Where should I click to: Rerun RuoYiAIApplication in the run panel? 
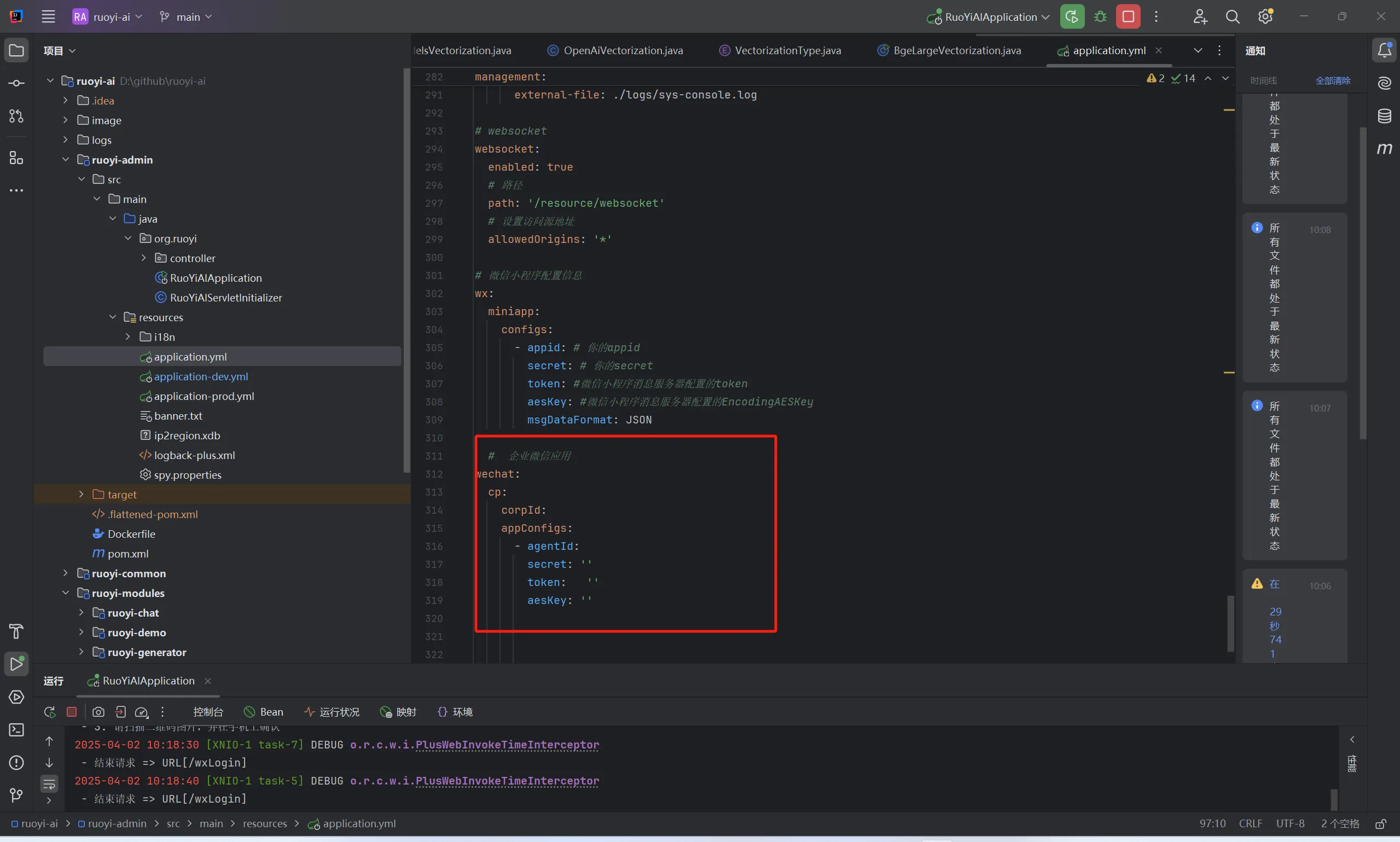[49, 711]
